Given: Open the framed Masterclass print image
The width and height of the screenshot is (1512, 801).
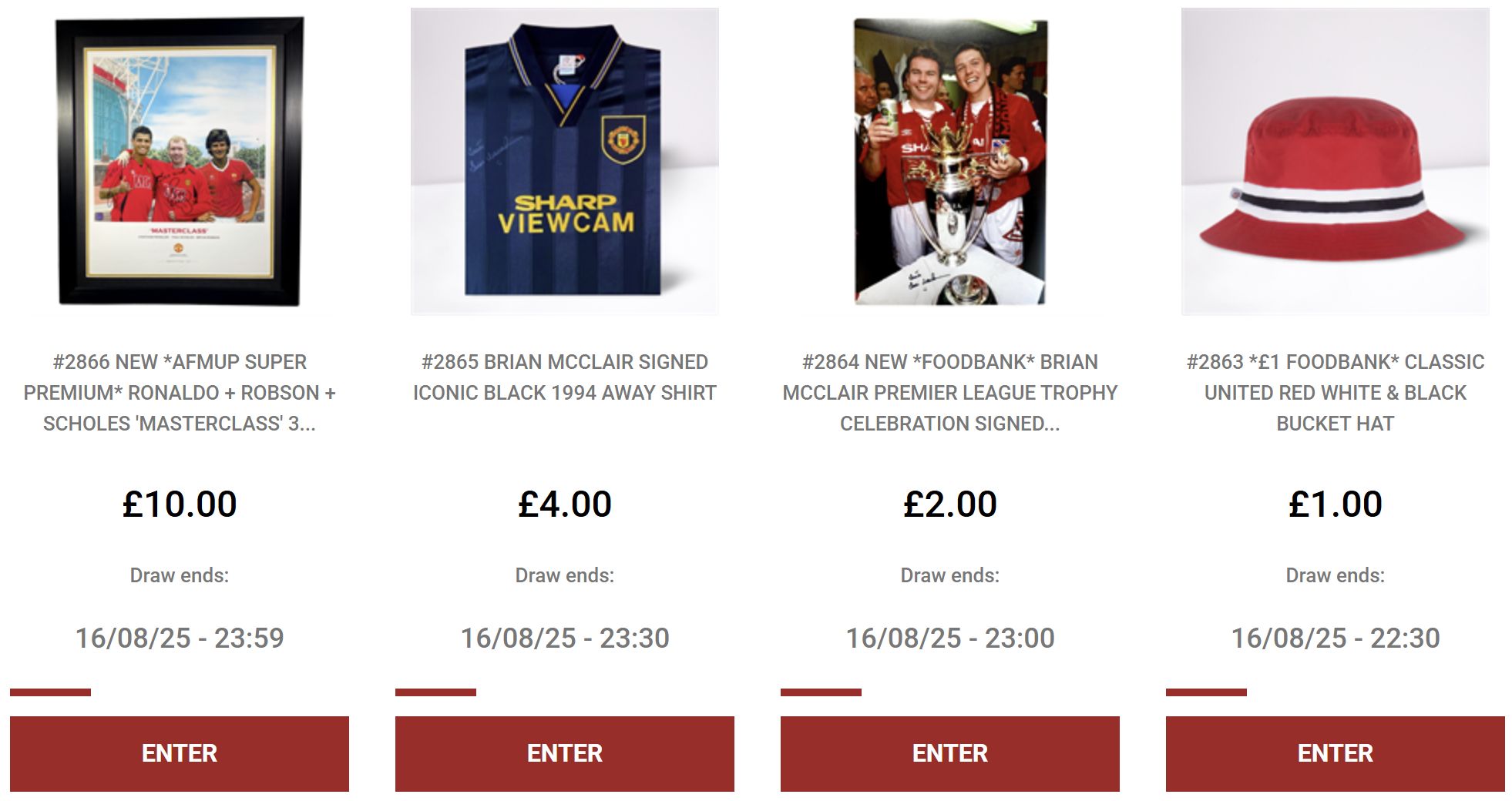Looking at the screenshot, I should 180,162.
